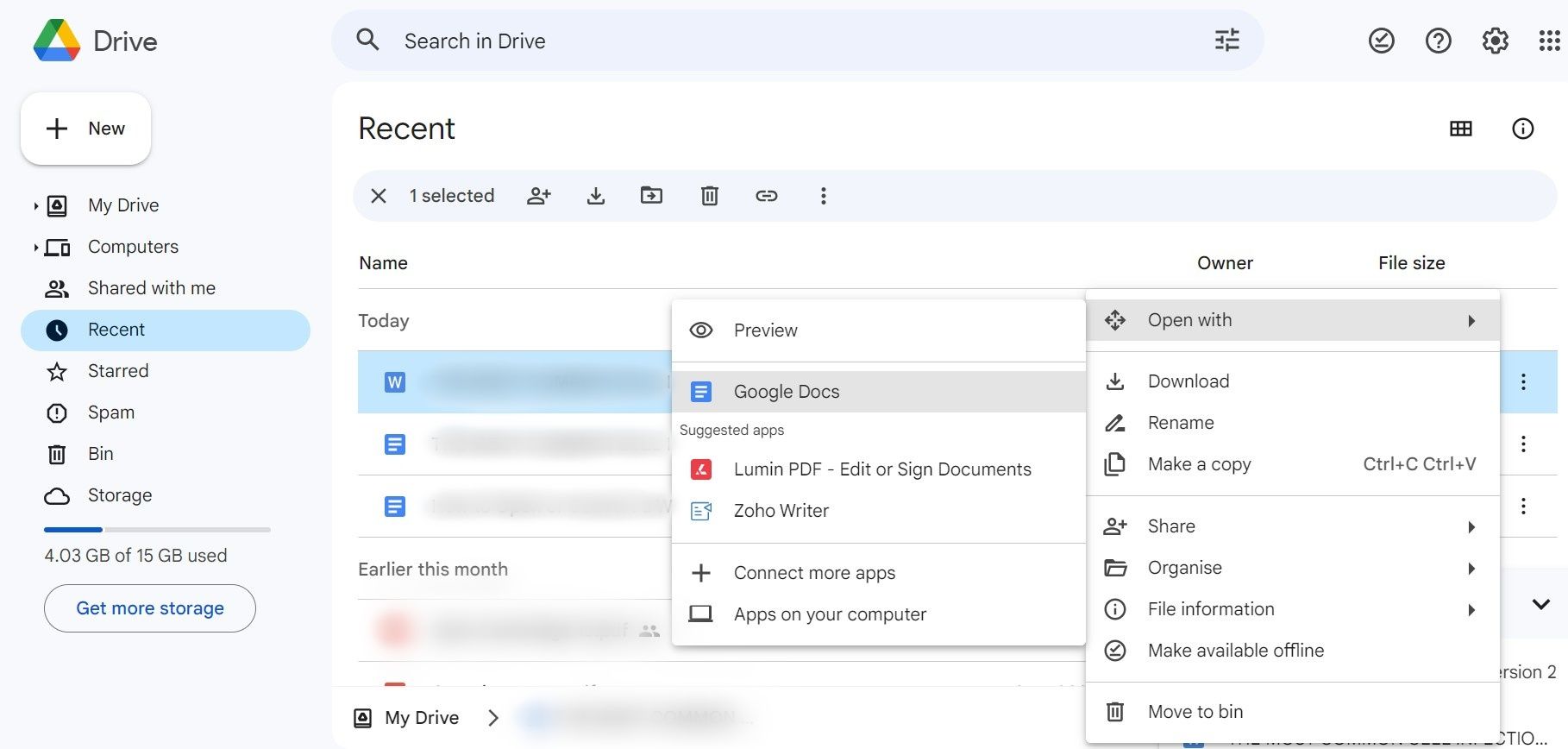Click the New button
The height and width of the screenshot is (749, 1568).
point(86,129)
